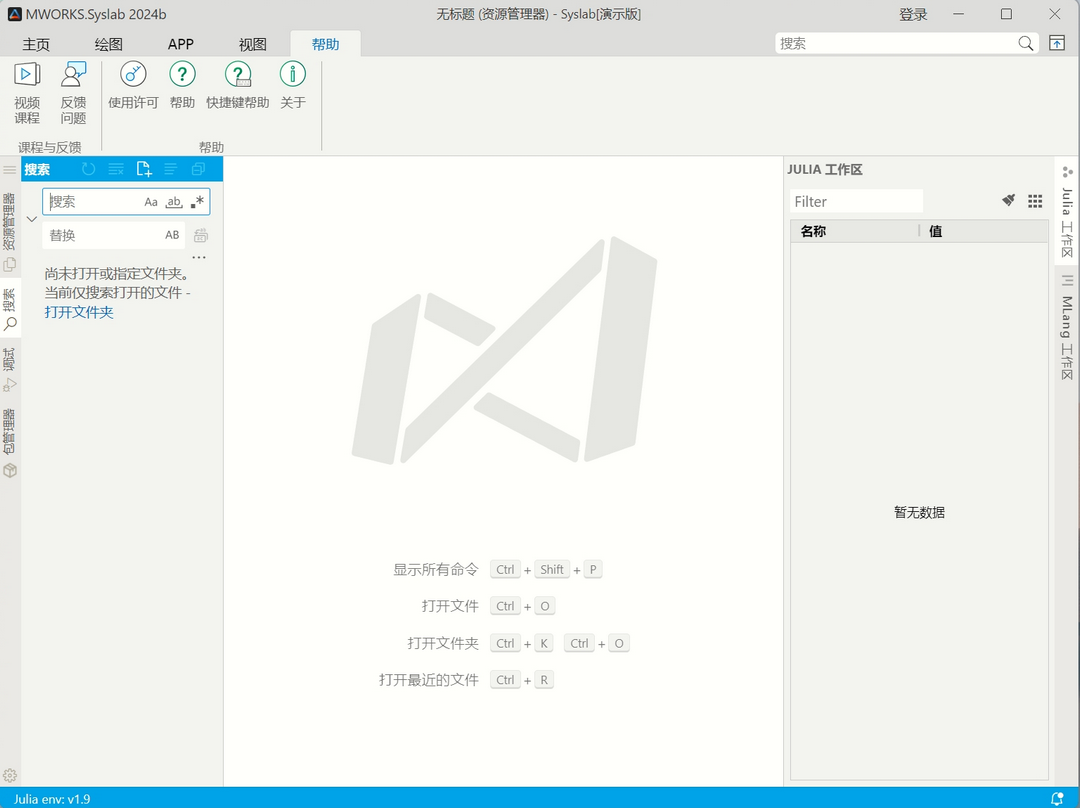The image size is (1080, 808).
Task: Switch to the 视图 ribbon tab
Action: (253, 44)
